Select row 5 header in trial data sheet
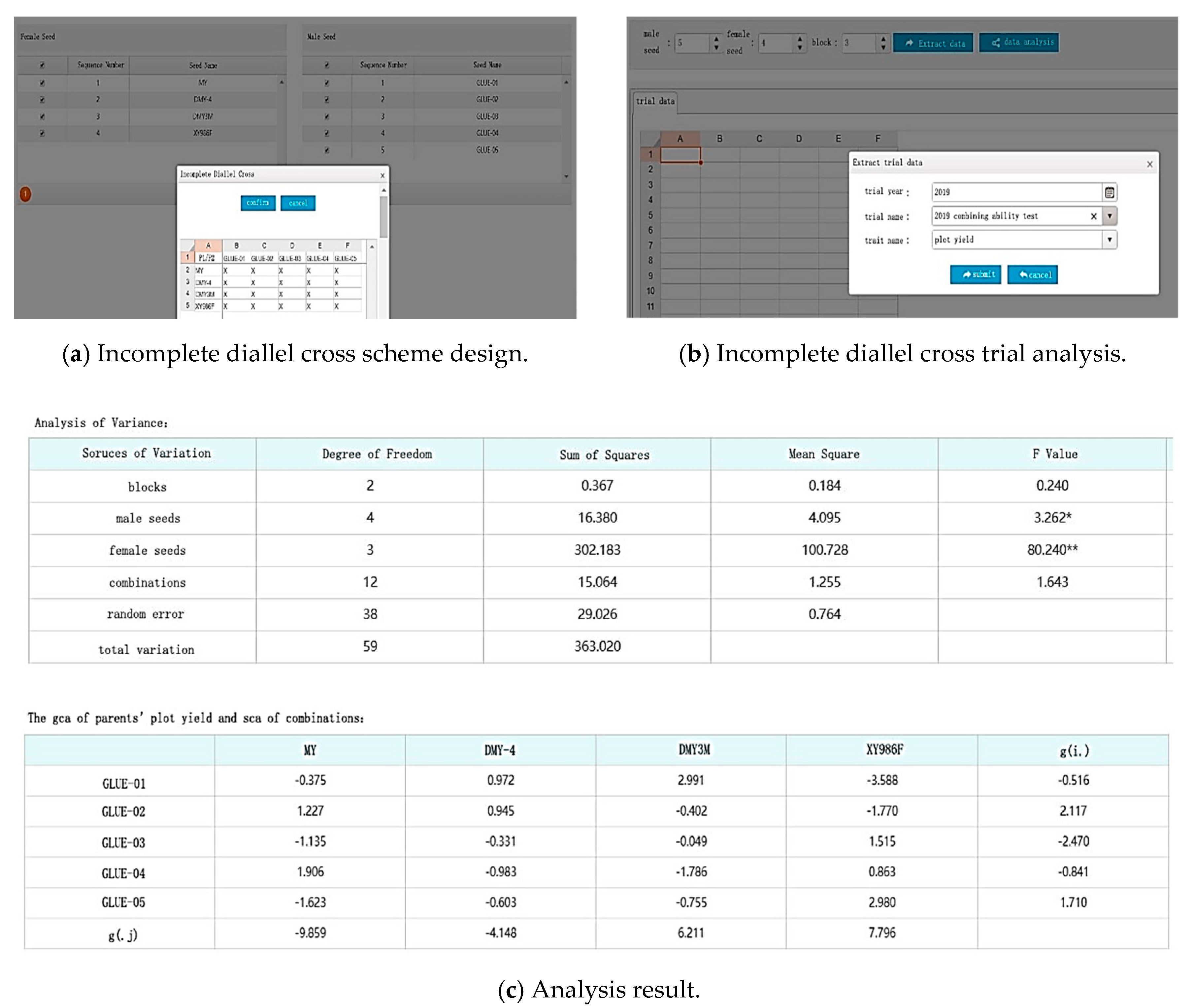The image size is (1195, 1008). [x=650, y=215]
